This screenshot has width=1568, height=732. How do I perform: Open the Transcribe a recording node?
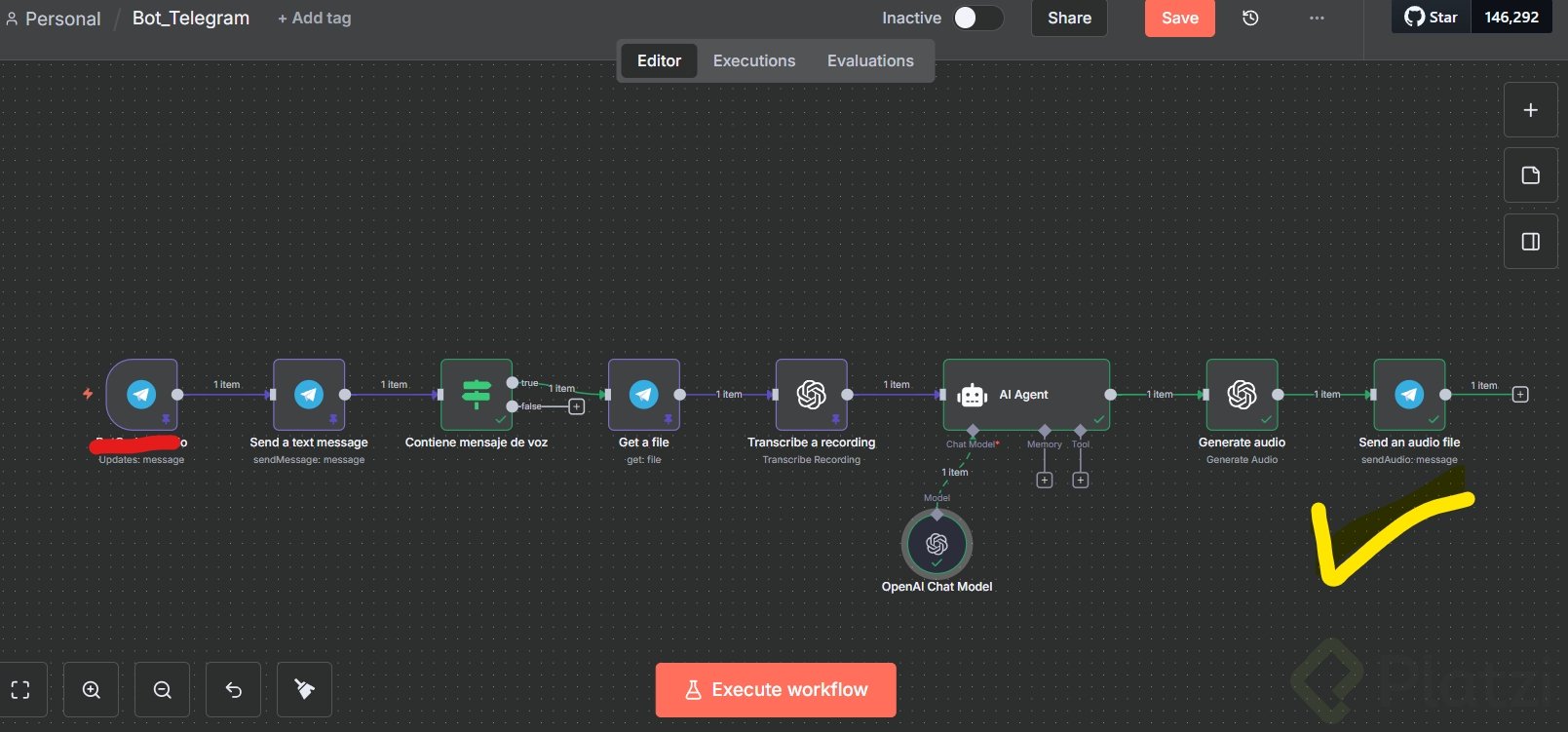click(x=811, y=394)
